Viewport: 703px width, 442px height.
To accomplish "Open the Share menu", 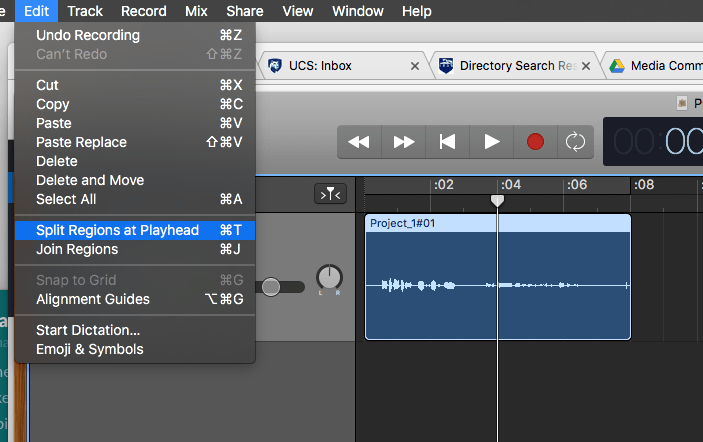I will pyautogui.click(x=245, y=11).
